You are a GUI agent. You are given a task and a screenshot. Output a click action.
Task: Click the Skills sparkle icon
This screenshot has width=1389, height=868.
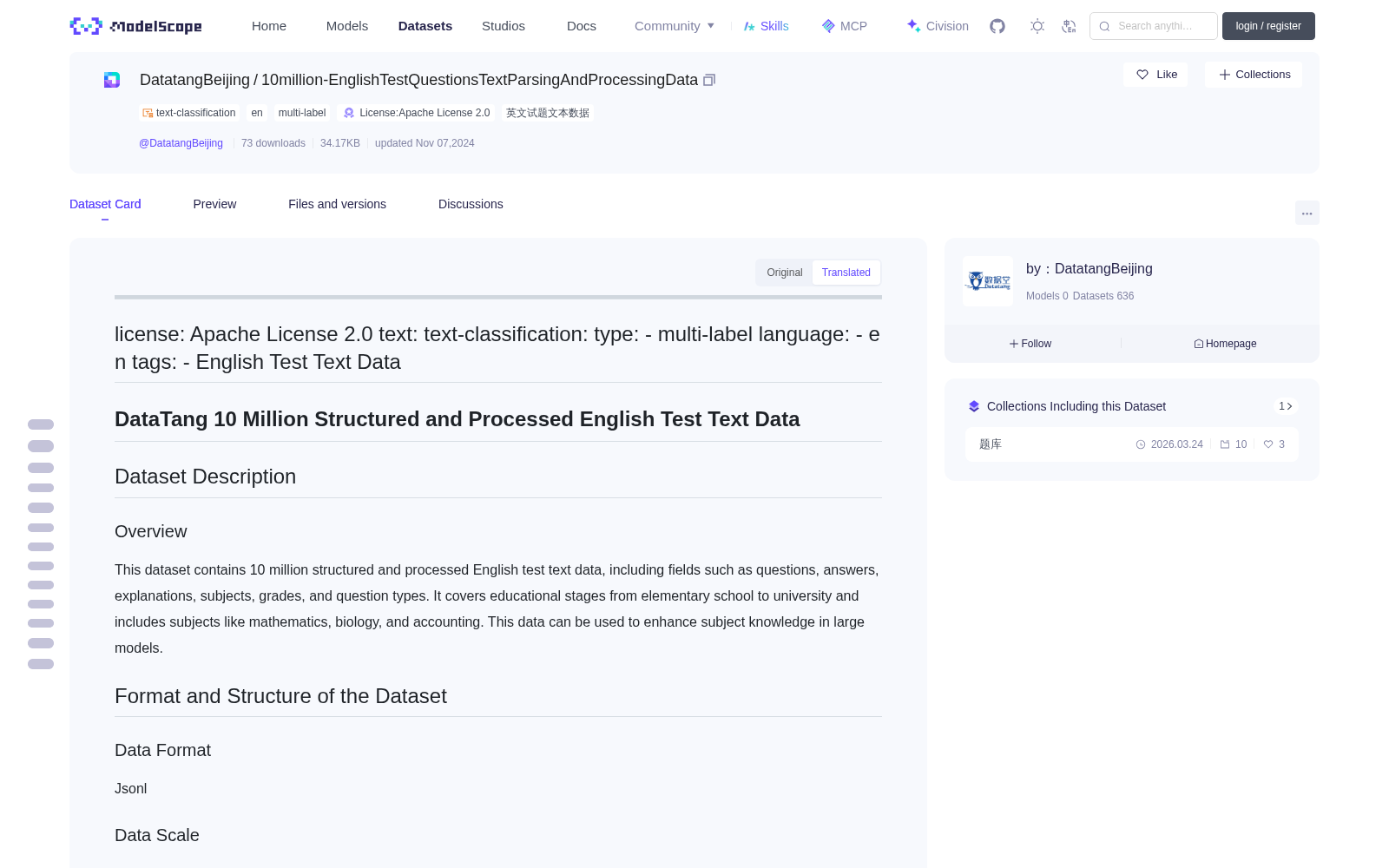[749, 26]
